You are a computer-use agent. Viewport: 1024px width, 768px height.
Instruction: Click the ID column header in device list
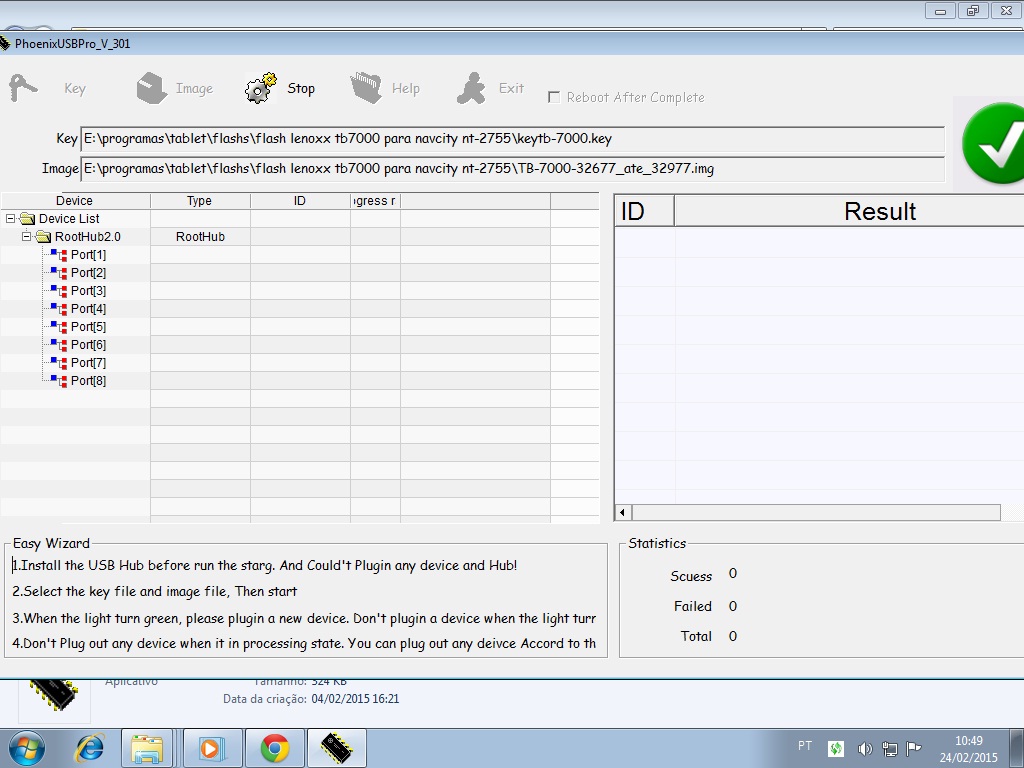tap(300, 200)
